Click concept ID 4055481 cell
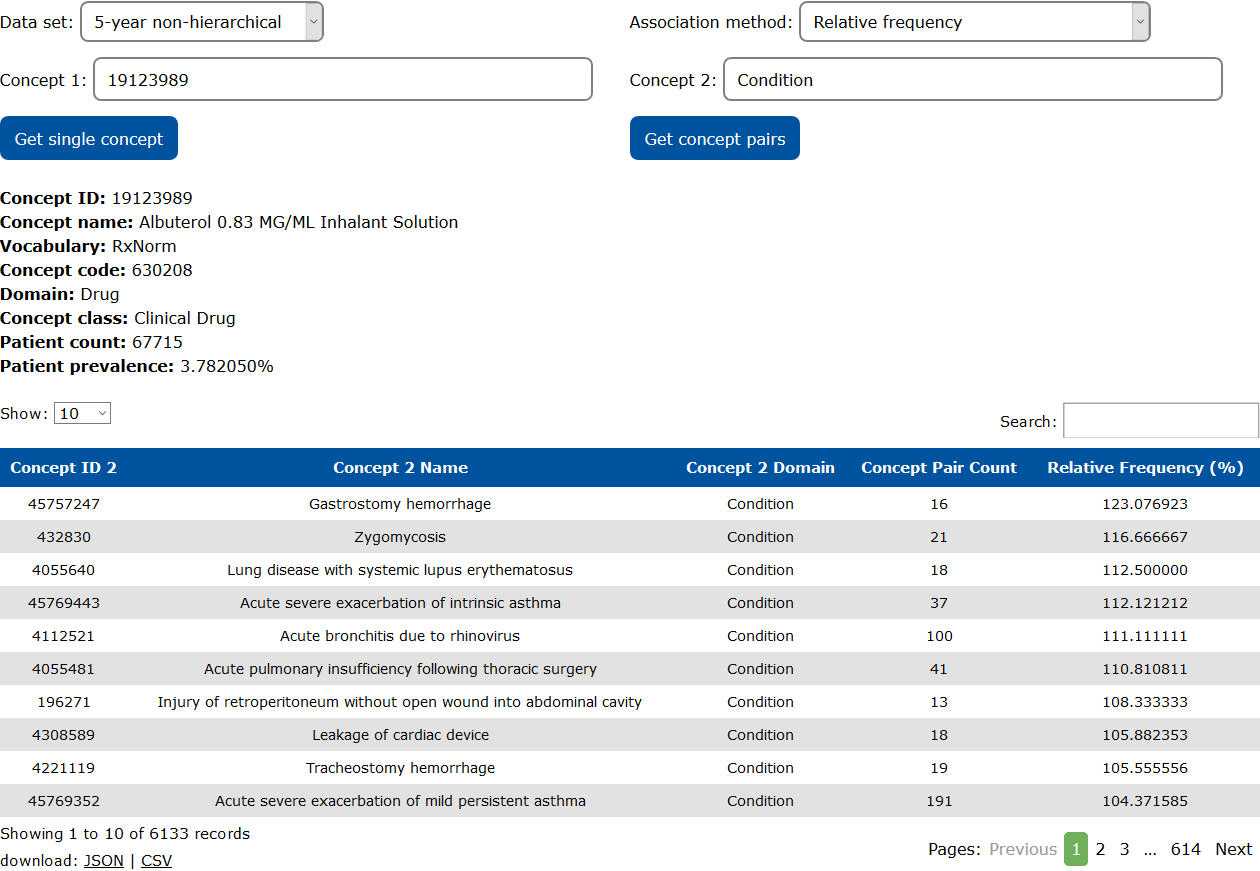The image size is (1260, 871). 64,669
